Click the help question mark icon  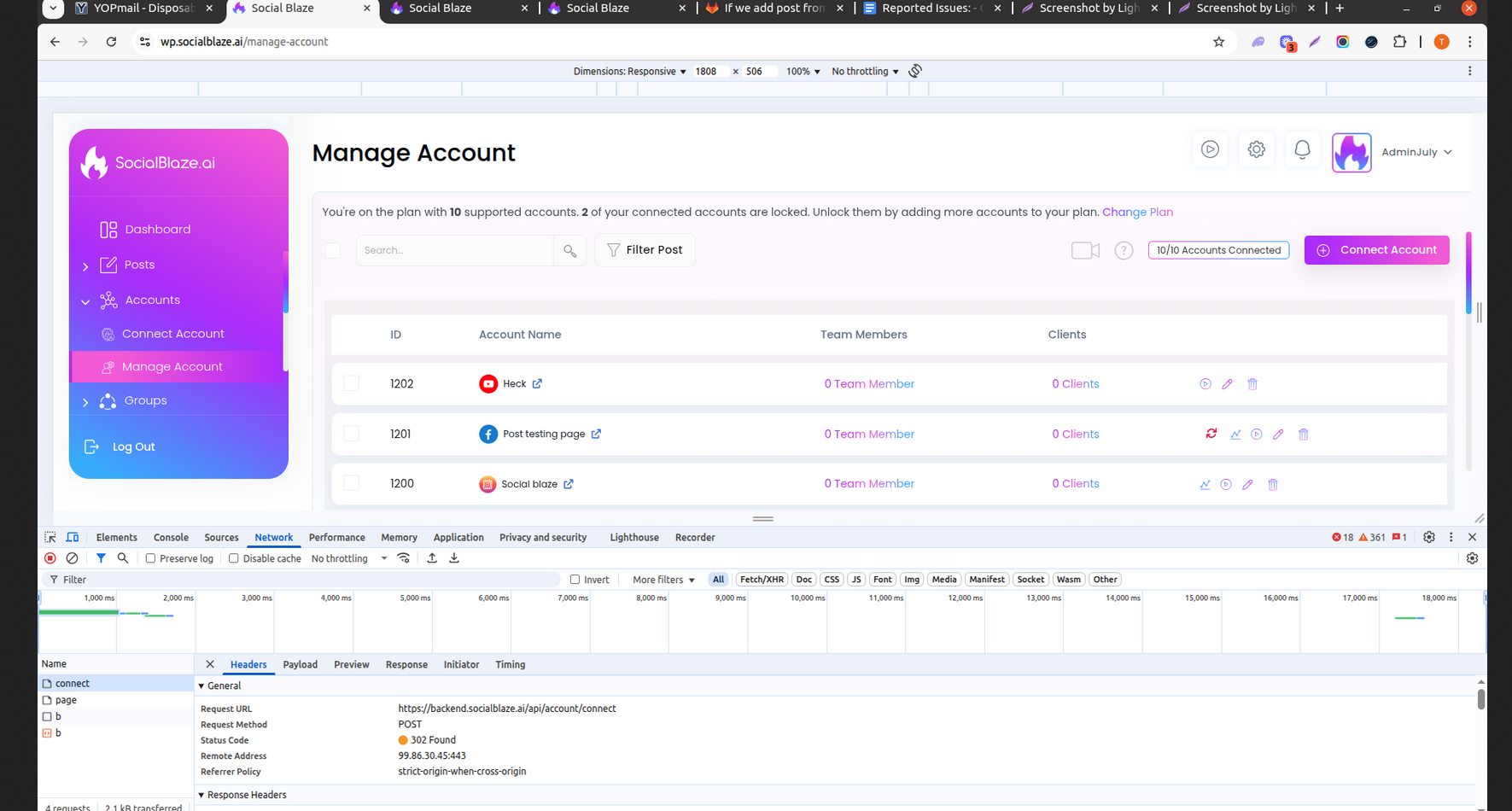tap(1124, 250)
